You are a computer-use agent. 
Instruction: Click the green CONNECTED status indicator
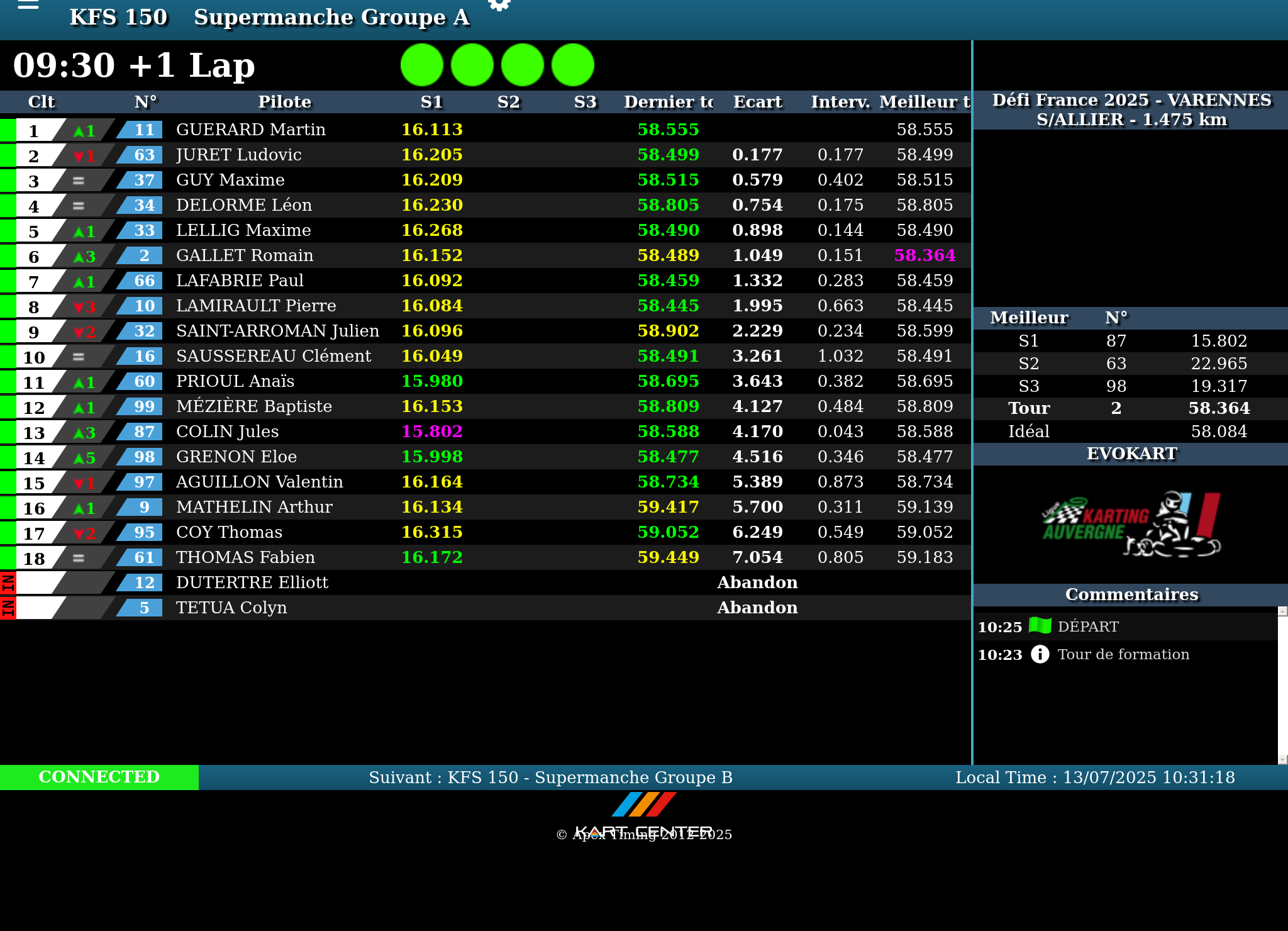pyautogui.click(x=99, y=777)
